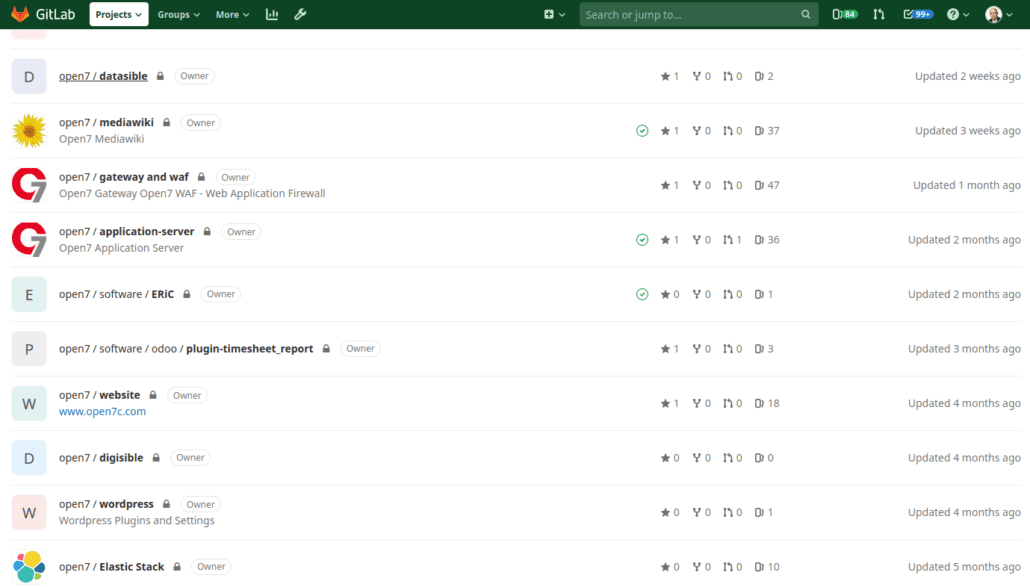This screenshot has height=587, width=1030.
Task: Open the user avatar menu
Action: click(999, 14)
